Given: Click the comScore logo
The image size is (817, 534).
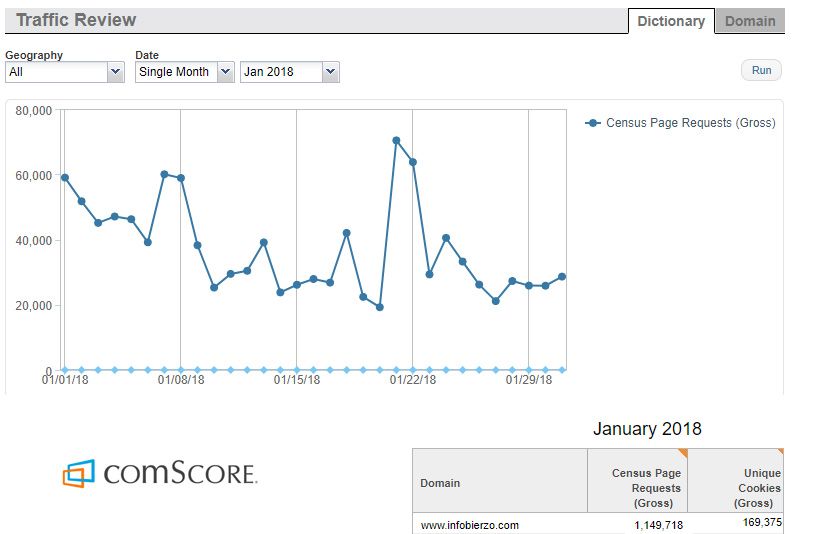Looking at the screenshot, I should coord(160,473).
